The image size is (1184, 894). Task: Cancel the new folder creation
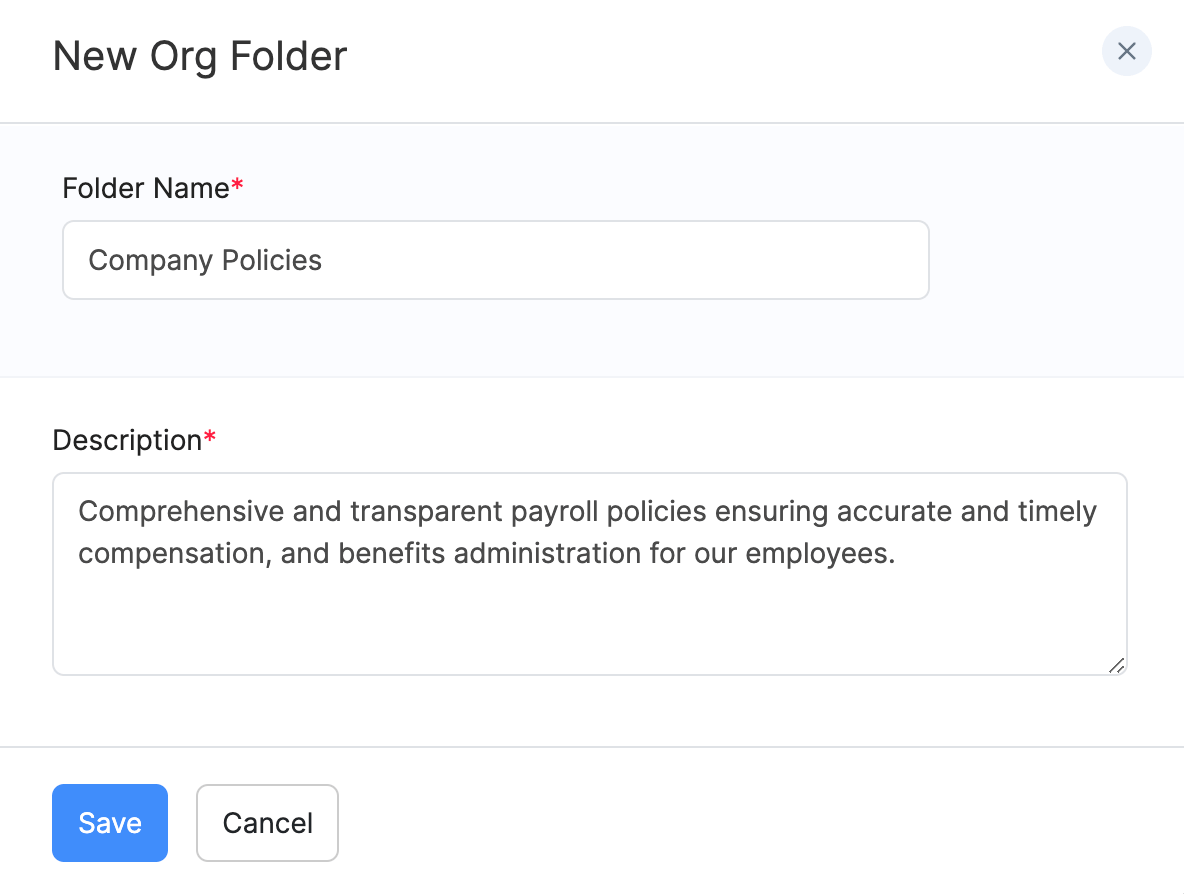[267, 823]
